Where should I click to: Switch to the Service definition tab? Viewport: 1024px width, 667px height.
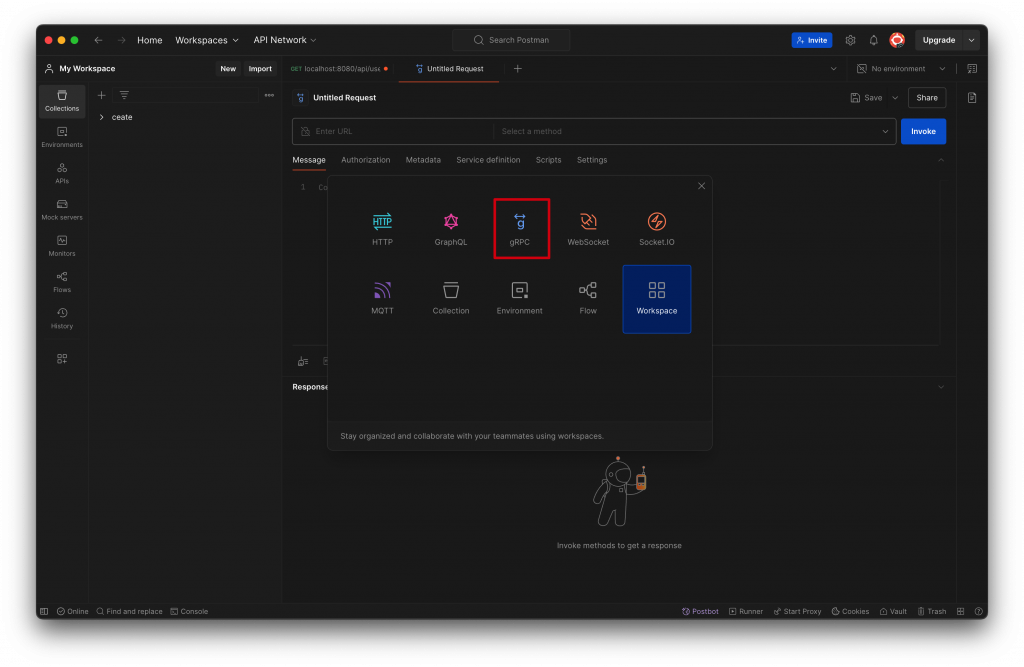tap(488, 160)
